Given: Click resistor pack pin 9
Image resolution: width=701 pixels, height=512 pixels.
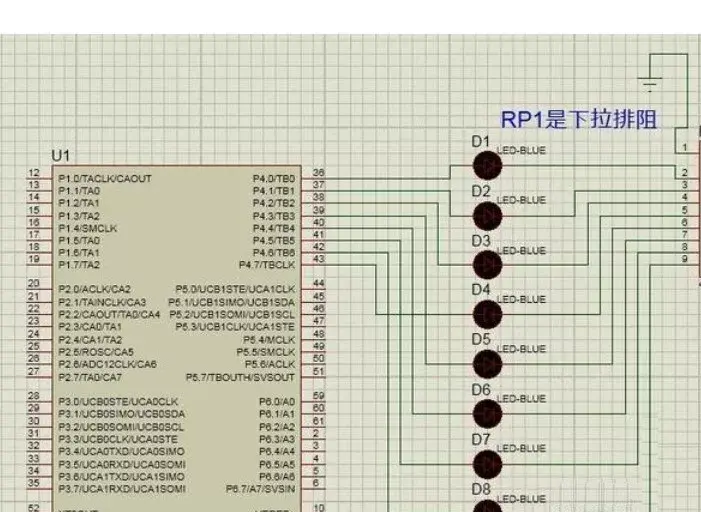Looking at the screenshot, I should 684,259.
